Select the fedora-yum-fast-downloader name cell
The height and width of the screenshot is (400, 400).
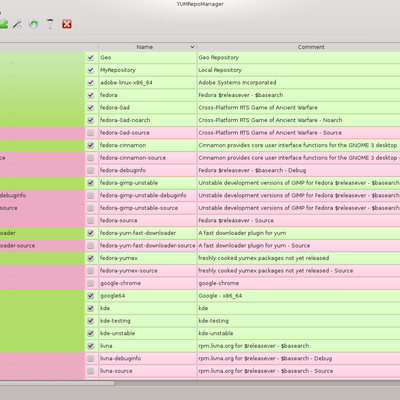pyautogui.click(x=147, y=233)
